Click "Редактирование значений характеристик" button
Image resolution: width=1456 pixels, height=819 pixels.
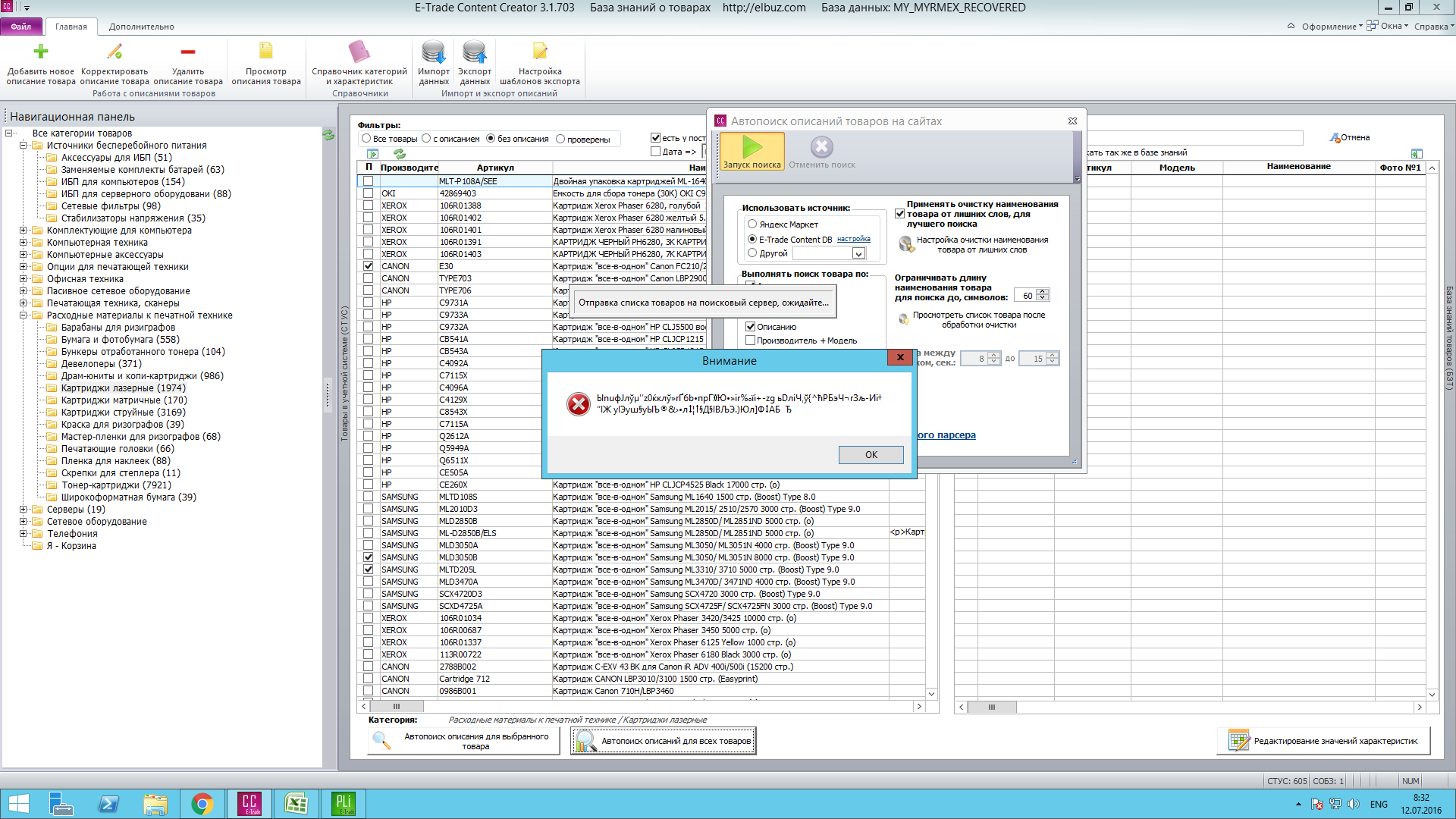[1324, 741]
